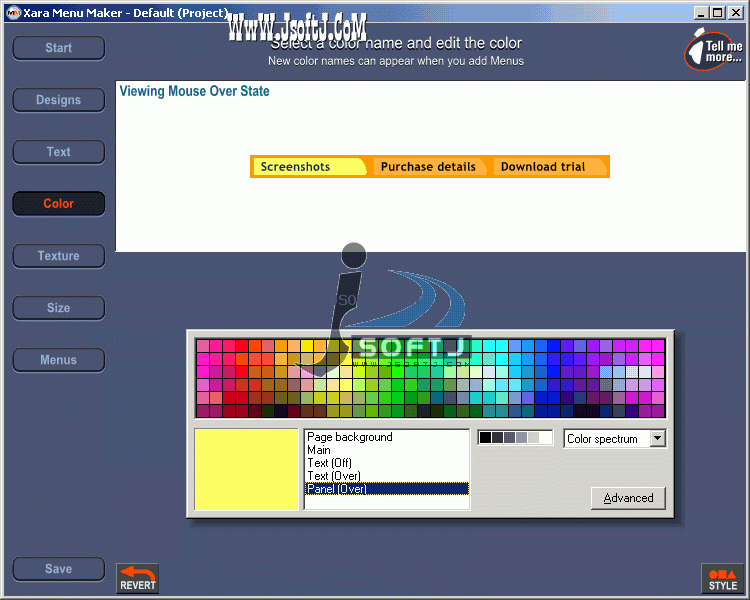Open the STYLE shapes icon

(723, 578)
